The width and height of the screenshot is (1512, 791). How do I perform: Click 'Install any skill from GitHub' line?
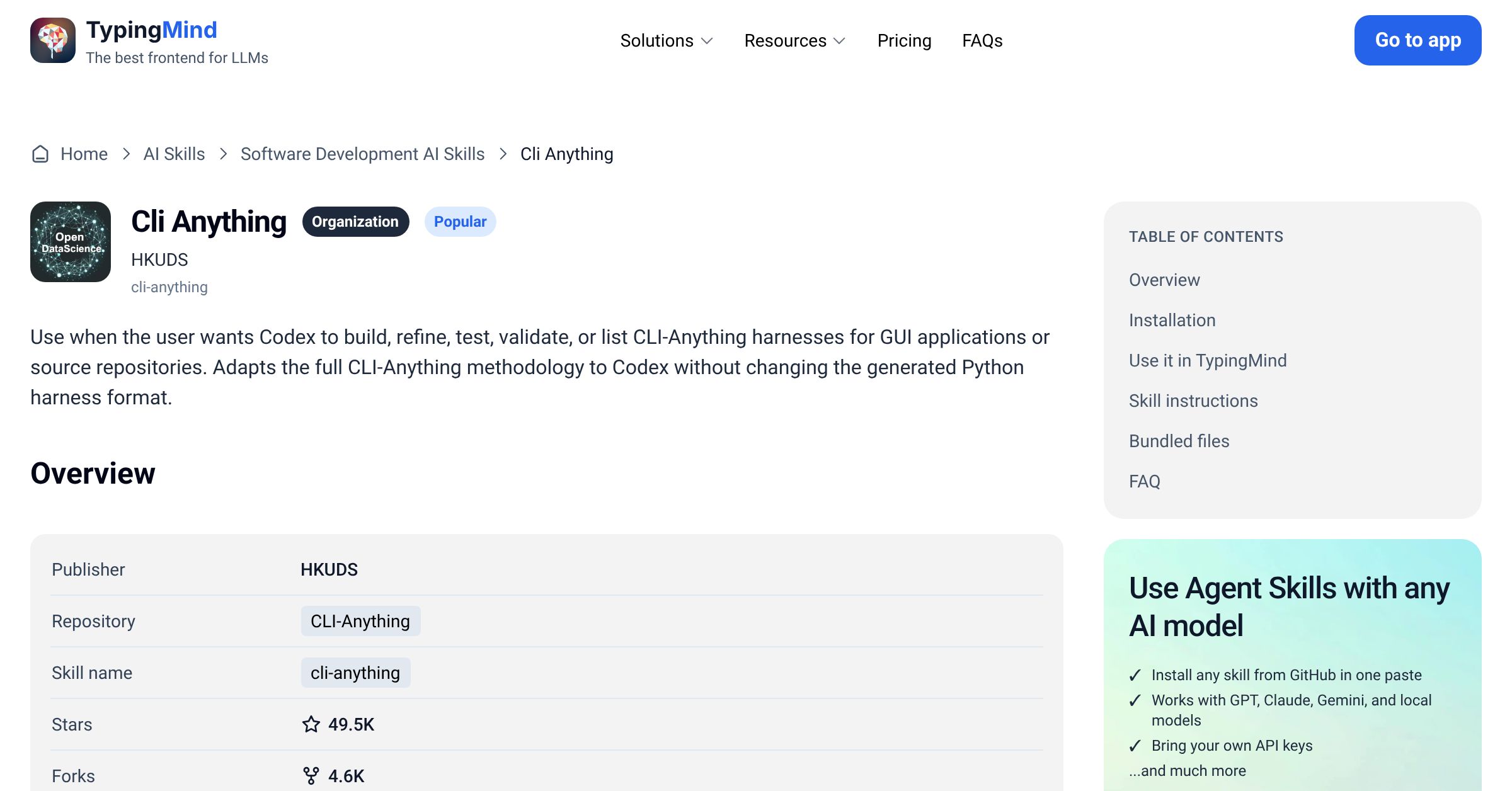1286,675
